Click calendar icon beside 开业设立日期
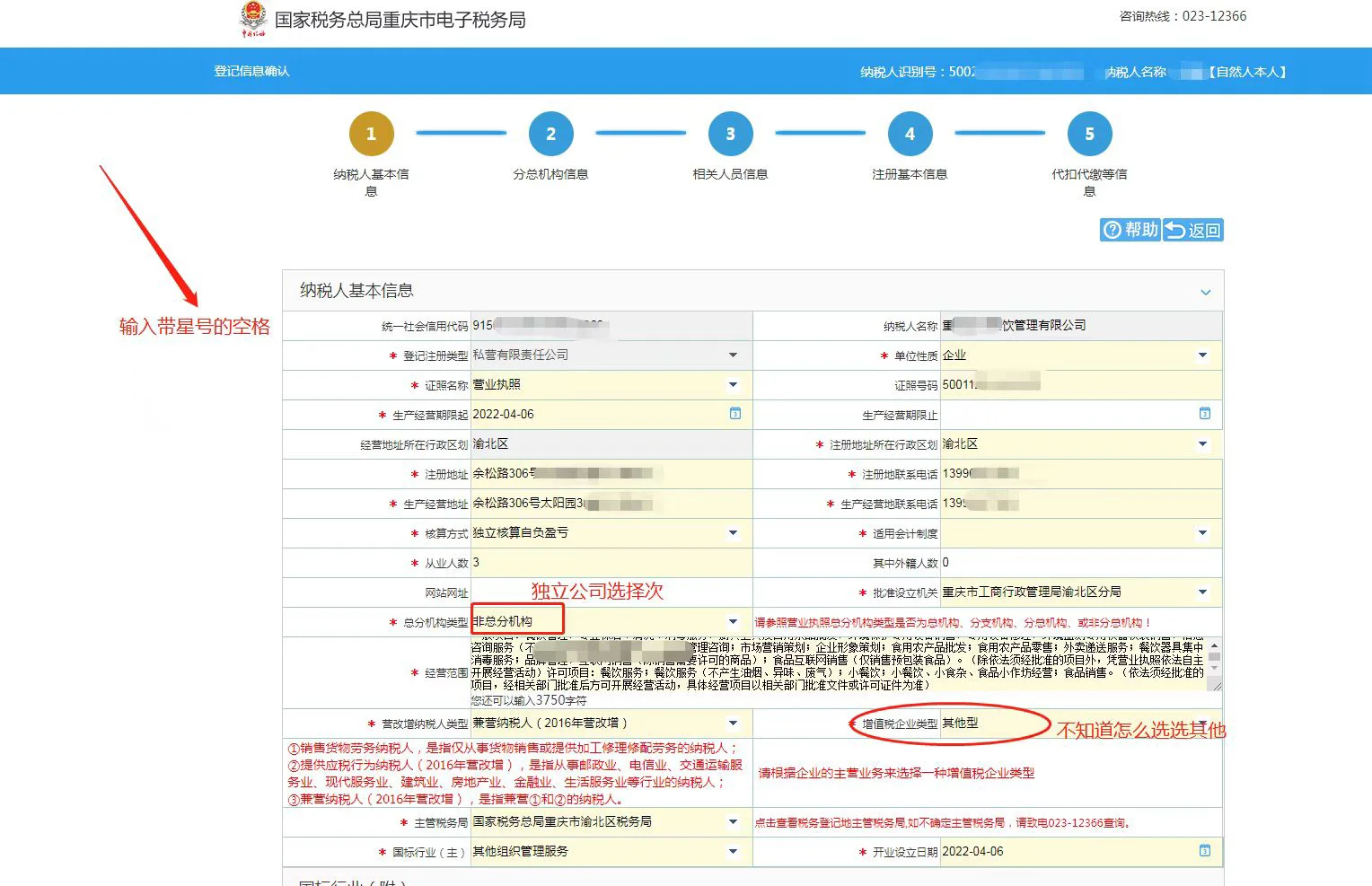Screen dimensions: 1372x886 (1204, 851)
